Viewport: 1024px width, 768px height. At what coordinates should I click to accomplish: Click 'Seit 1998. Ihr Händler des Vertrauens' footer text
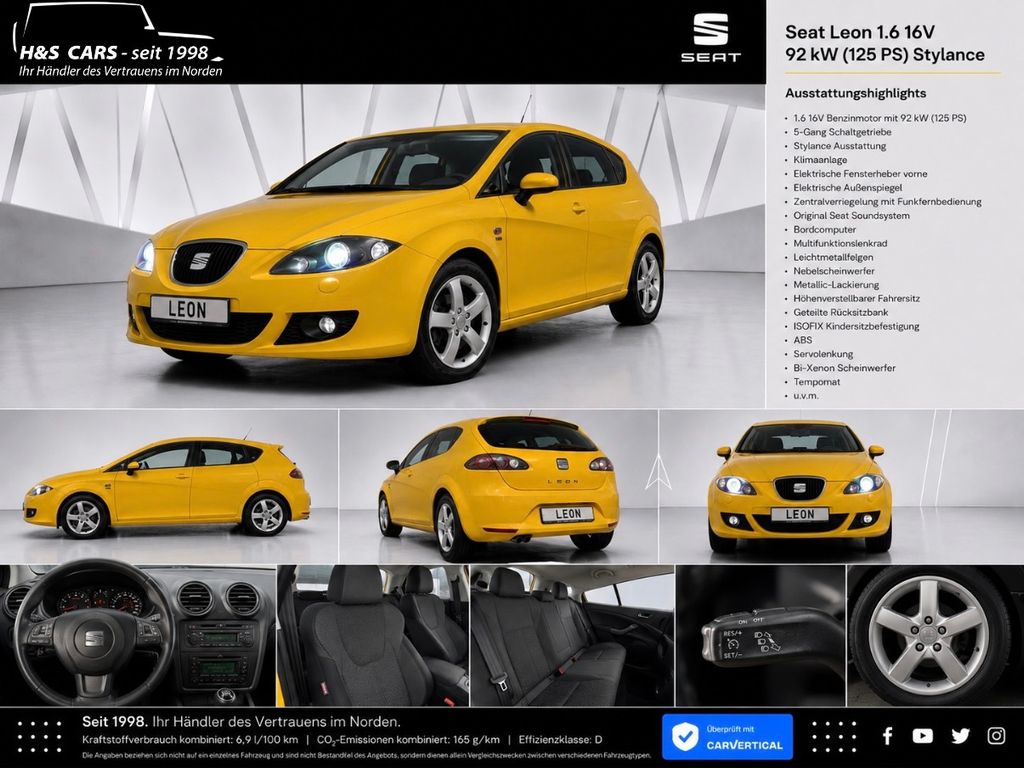[241, 722]
